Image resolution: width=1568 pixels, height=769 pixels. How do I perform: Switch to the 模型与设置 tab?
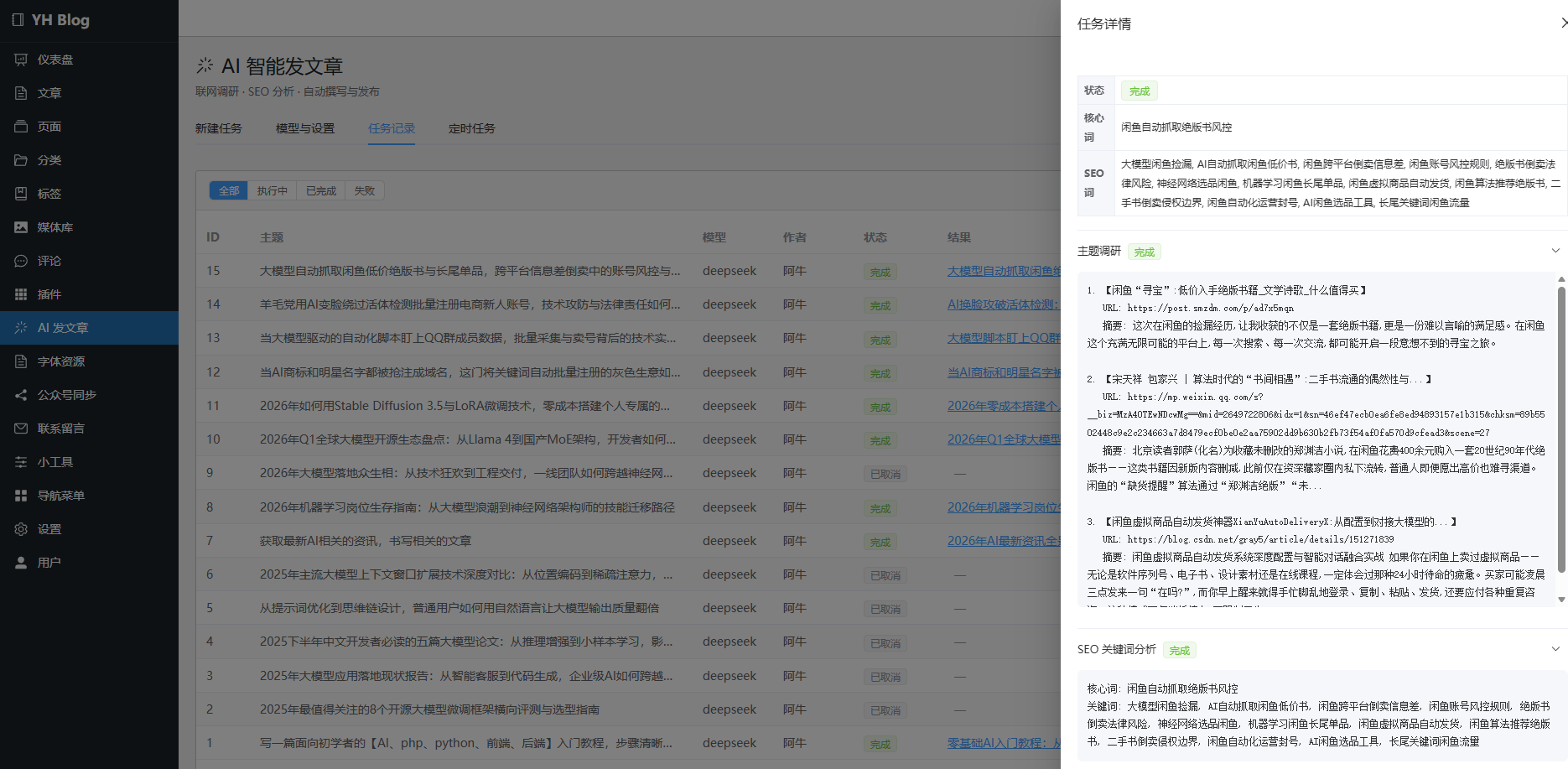(x=305, y=128)
